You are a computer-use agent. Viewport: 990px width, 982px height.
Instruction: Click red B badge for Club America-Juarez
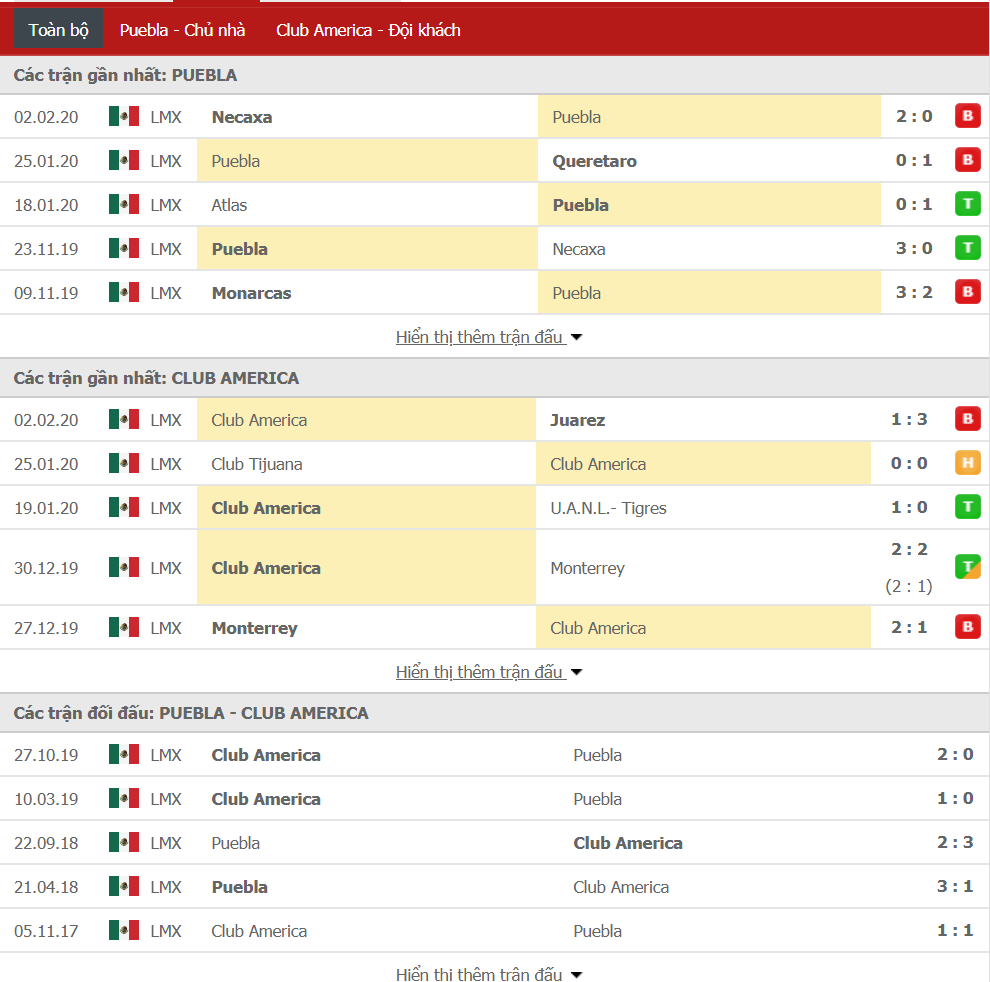[x=967, y=419]
